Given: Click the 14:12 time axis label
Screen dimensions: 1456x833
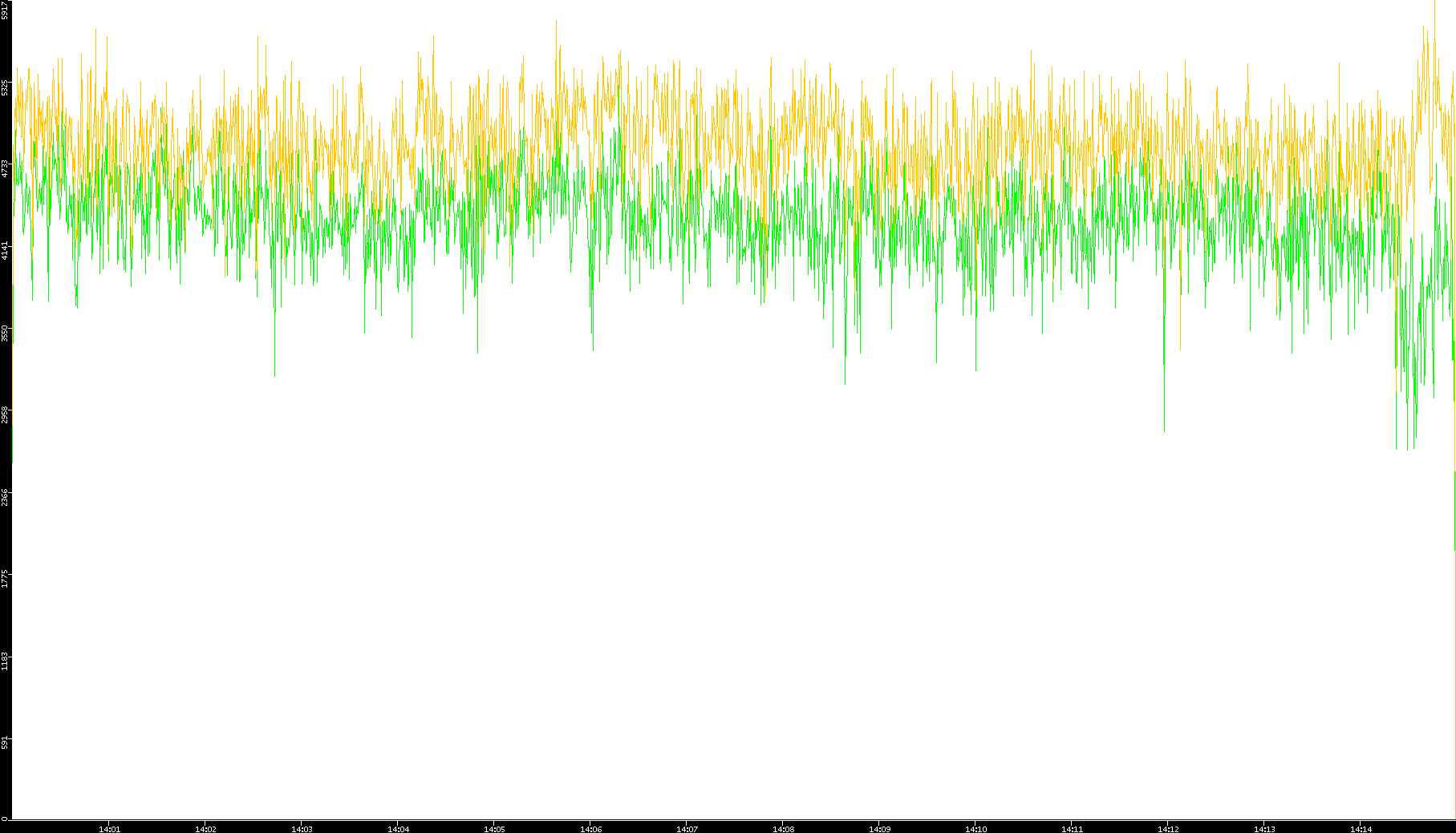Looking at the screenshot, I should 1168,829.
